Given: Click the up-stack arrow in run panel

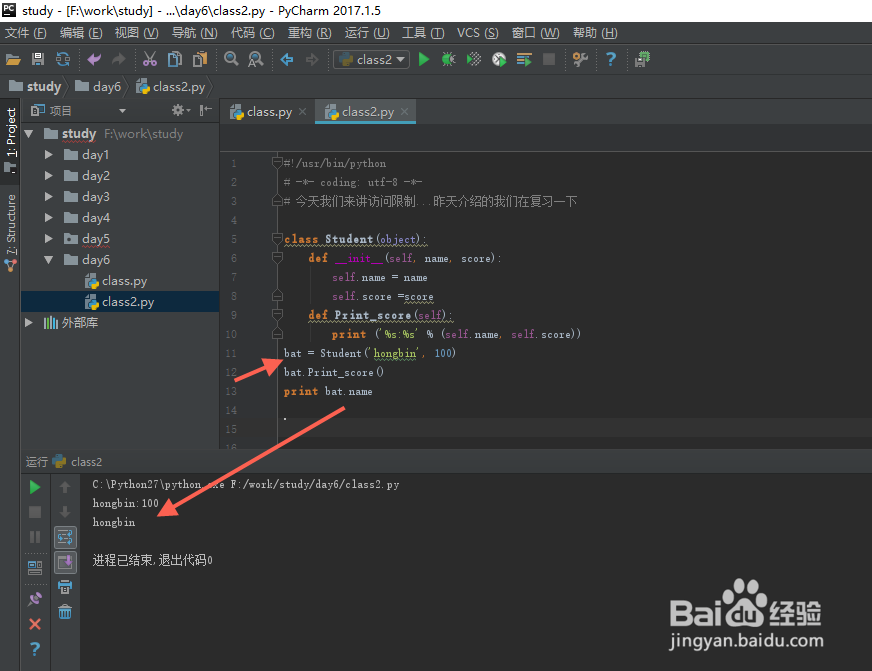Looking at the screenshot, I should [65, 487].
